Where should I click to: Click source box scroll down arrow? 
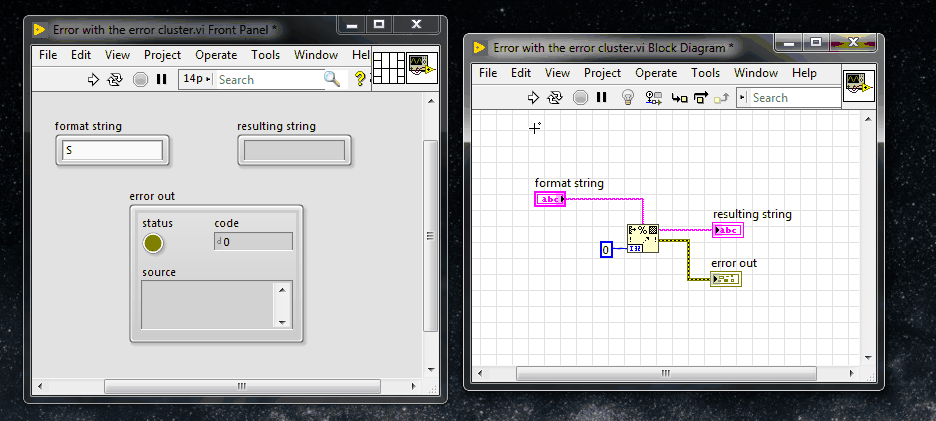click(x=283, y=321)
